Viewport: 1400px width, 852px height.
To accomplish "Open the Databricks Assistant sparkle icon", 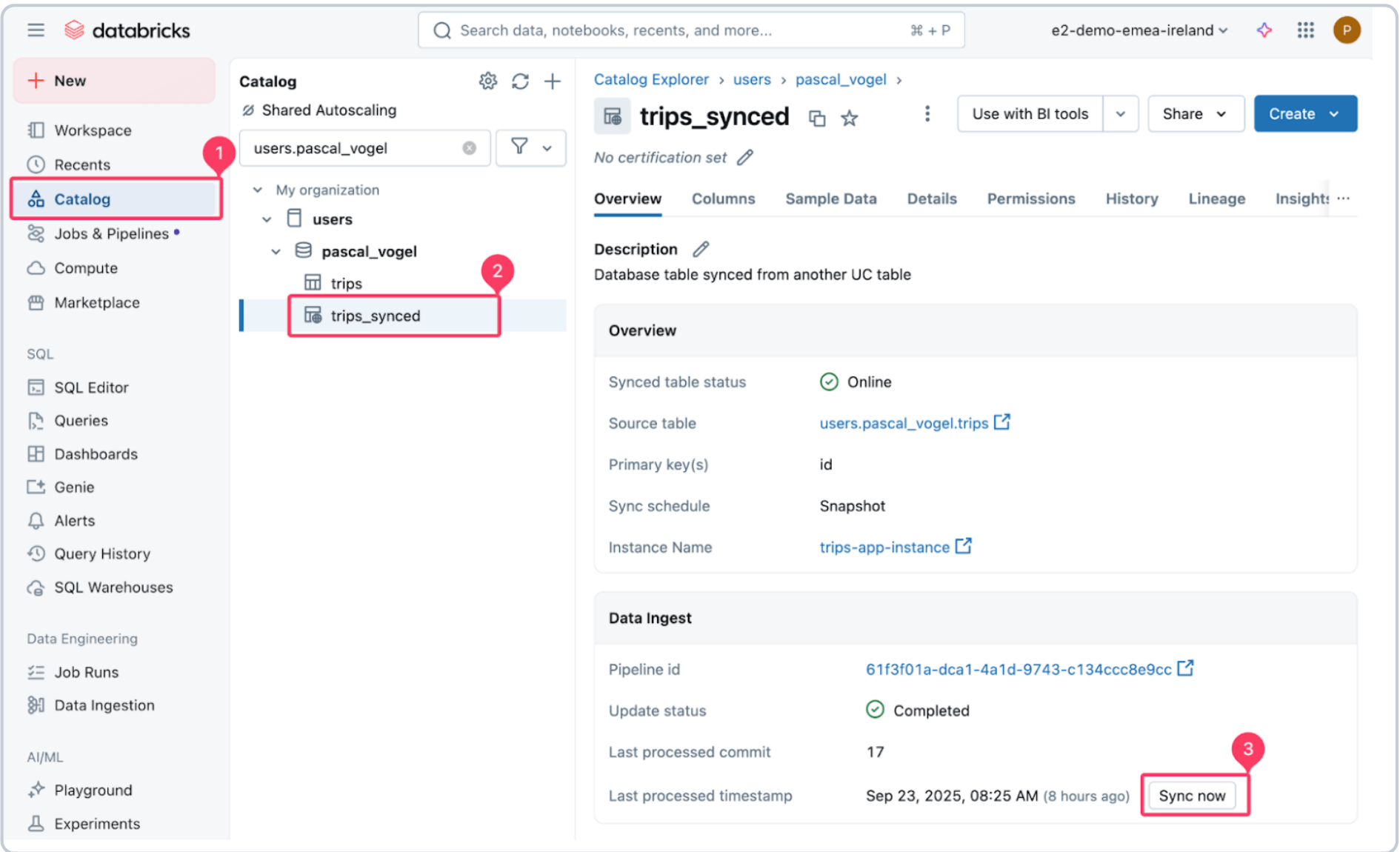I will point(1264,30).
